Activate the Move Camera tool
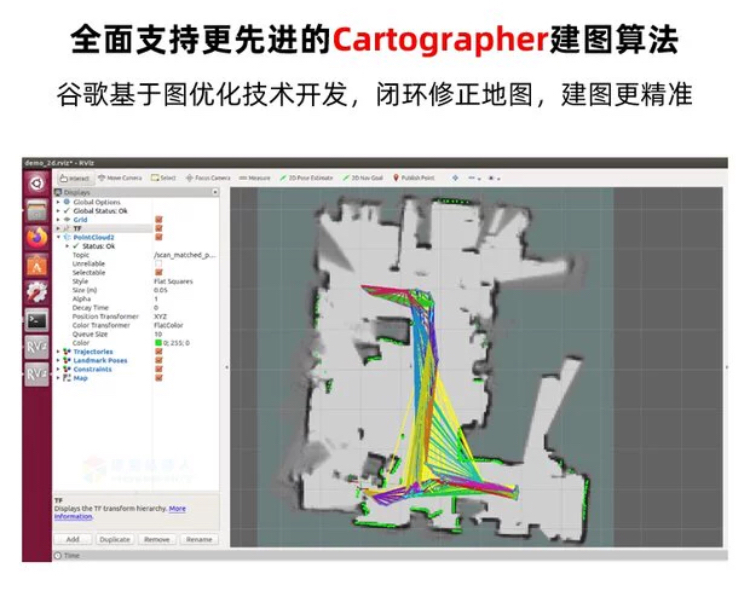This screenshot has height=590, width=750. click(x=120, y=178)
